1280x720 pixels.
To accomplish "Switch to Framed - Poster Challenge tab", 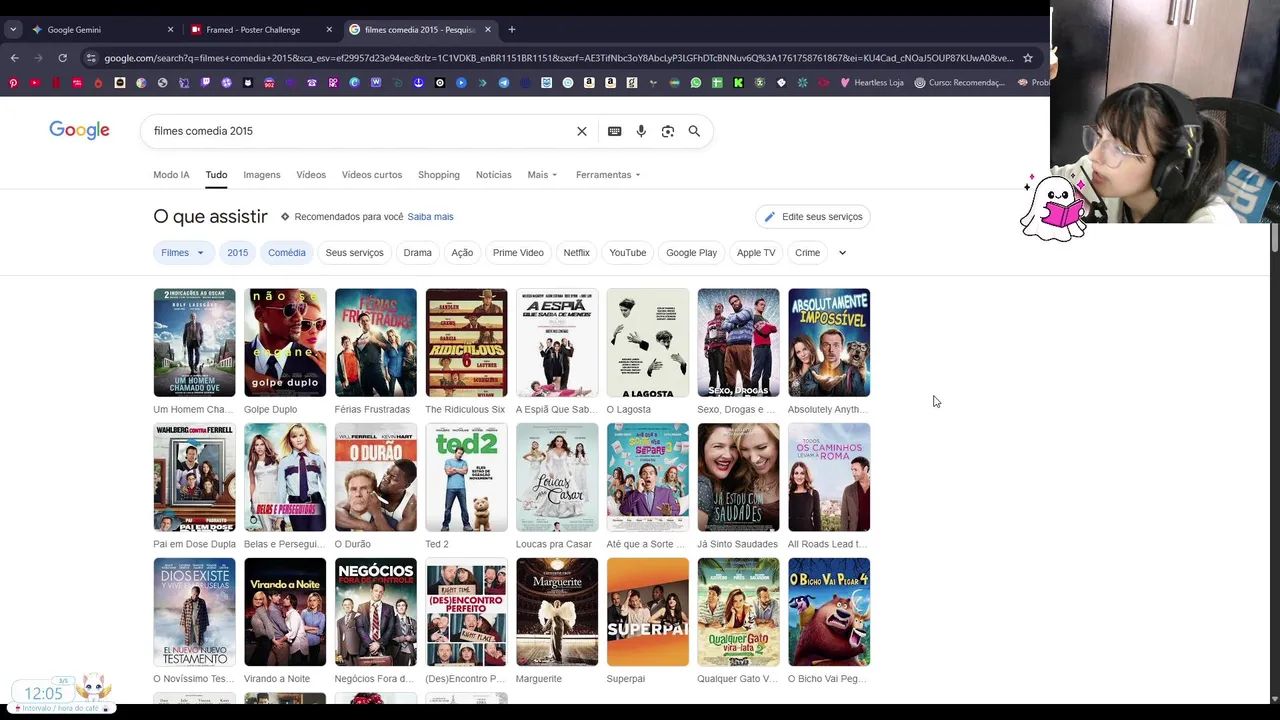I will [261, 29].
